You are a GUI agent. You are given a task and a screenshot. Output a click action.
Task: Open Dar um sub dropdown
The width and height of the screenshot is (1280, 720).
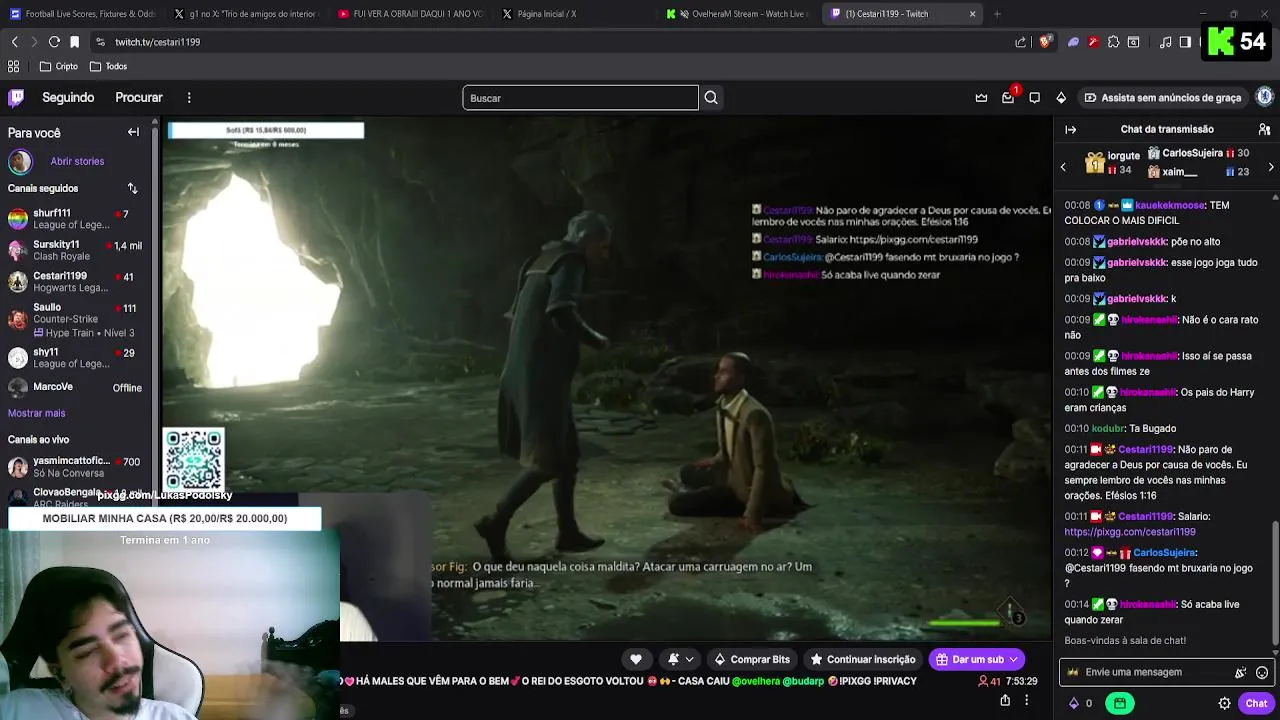click(978, 659)
